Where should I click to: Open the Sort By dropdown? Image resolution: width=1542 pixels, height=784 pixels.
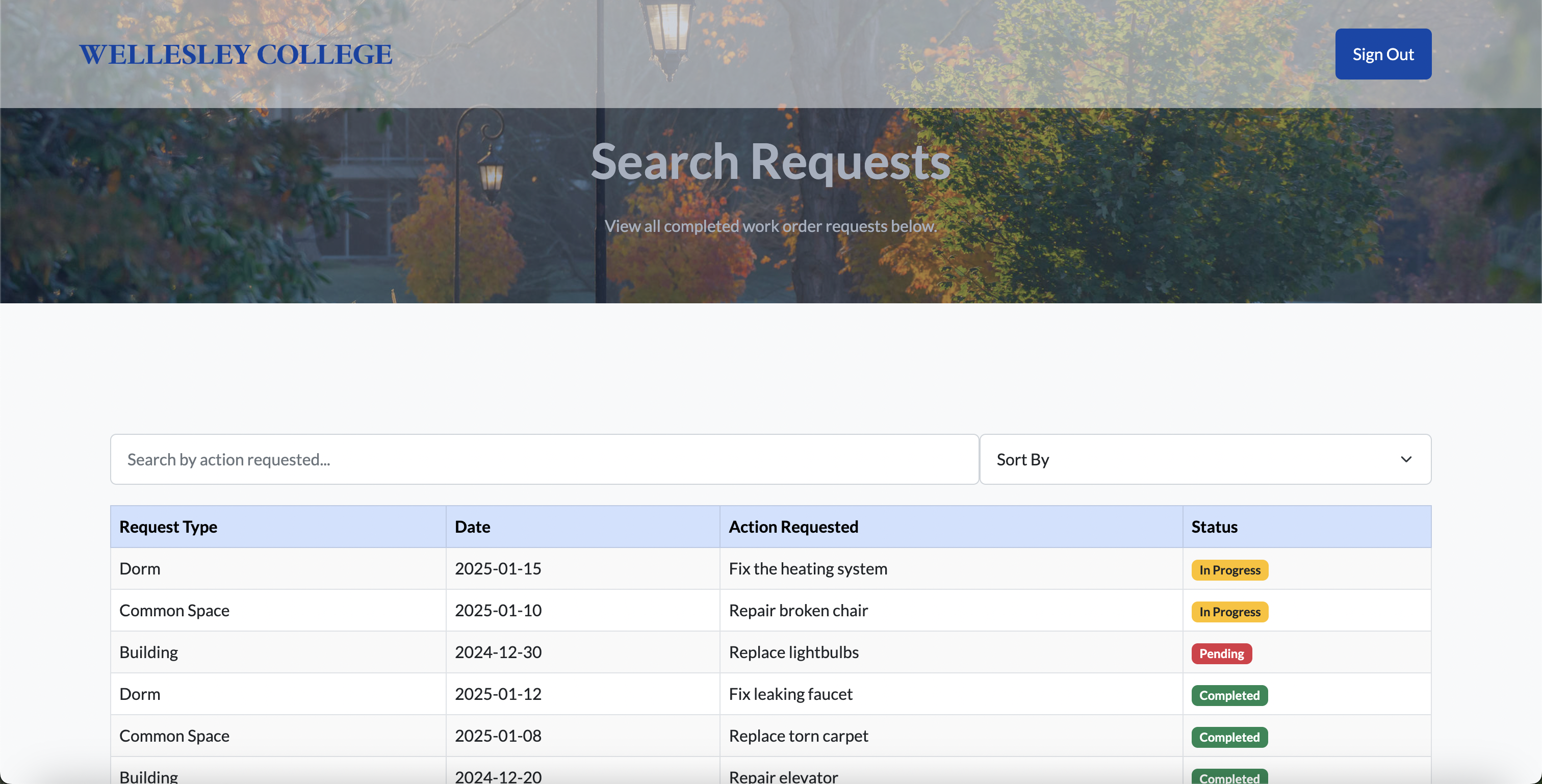point(1205,459)
